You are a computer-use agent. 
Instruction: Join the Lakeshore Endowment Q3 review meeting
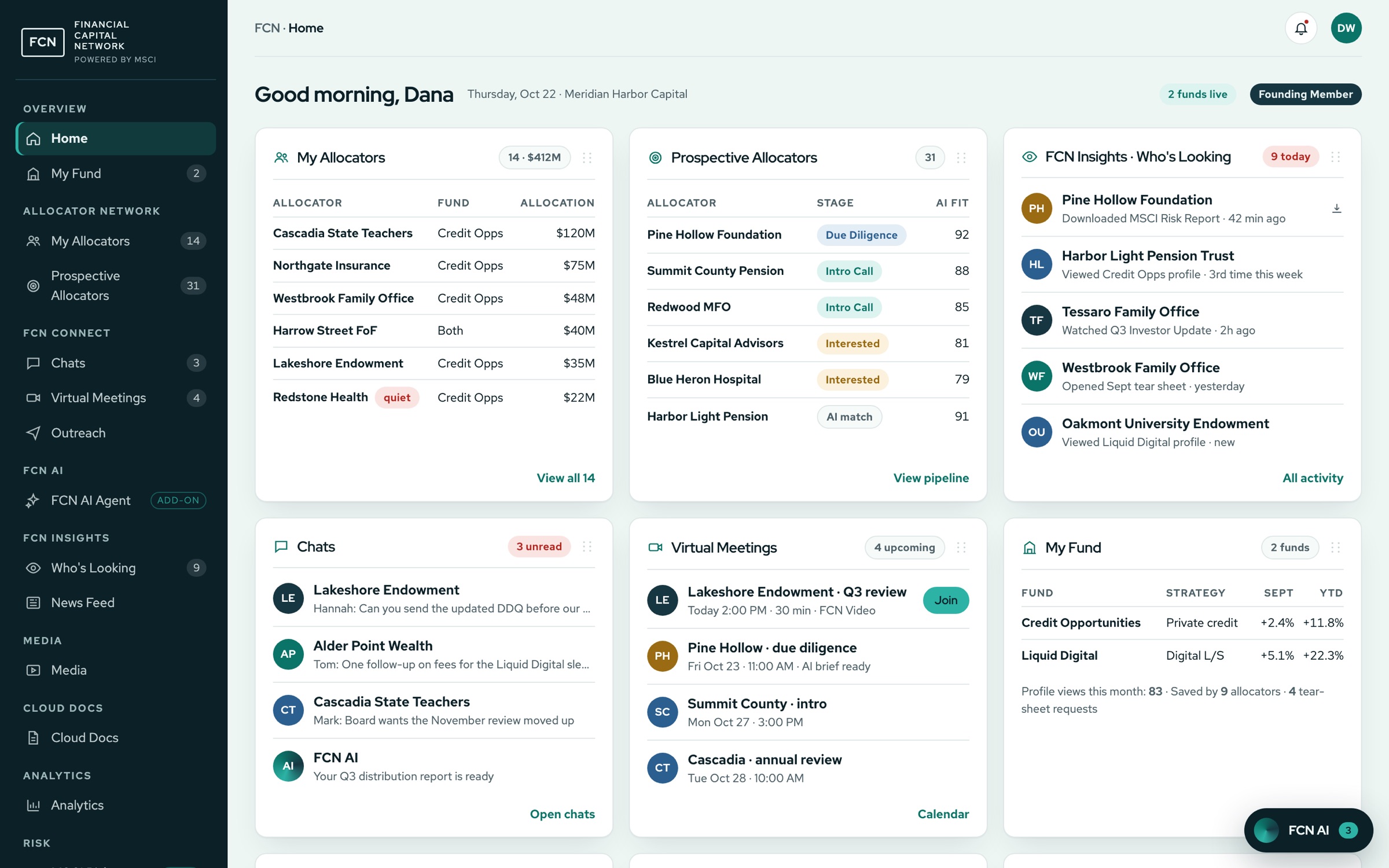tap(946, 600)
